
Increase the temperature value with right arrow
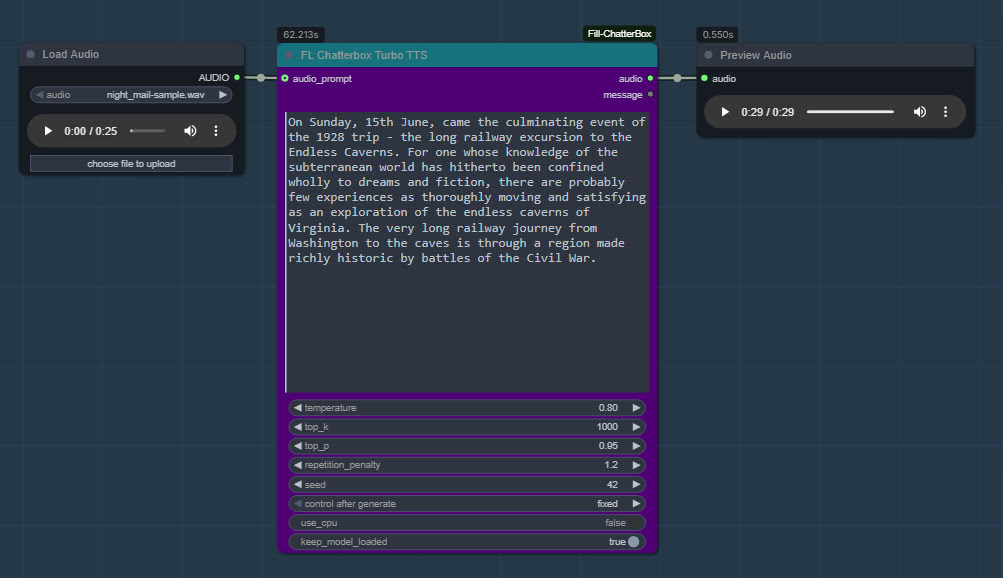point(636,408)
